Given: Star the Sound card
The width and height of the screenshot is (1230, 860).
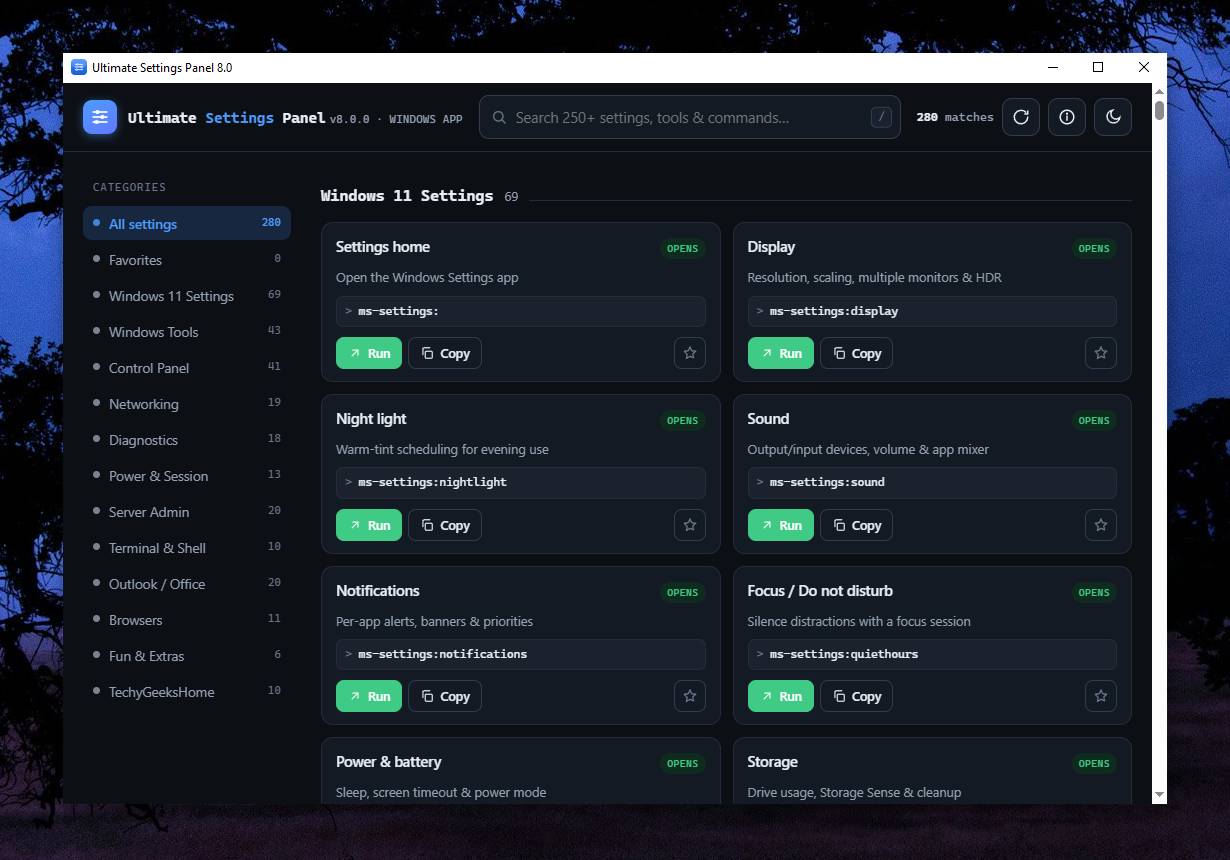Looking at the screenshot, I should click(1101, 525).
